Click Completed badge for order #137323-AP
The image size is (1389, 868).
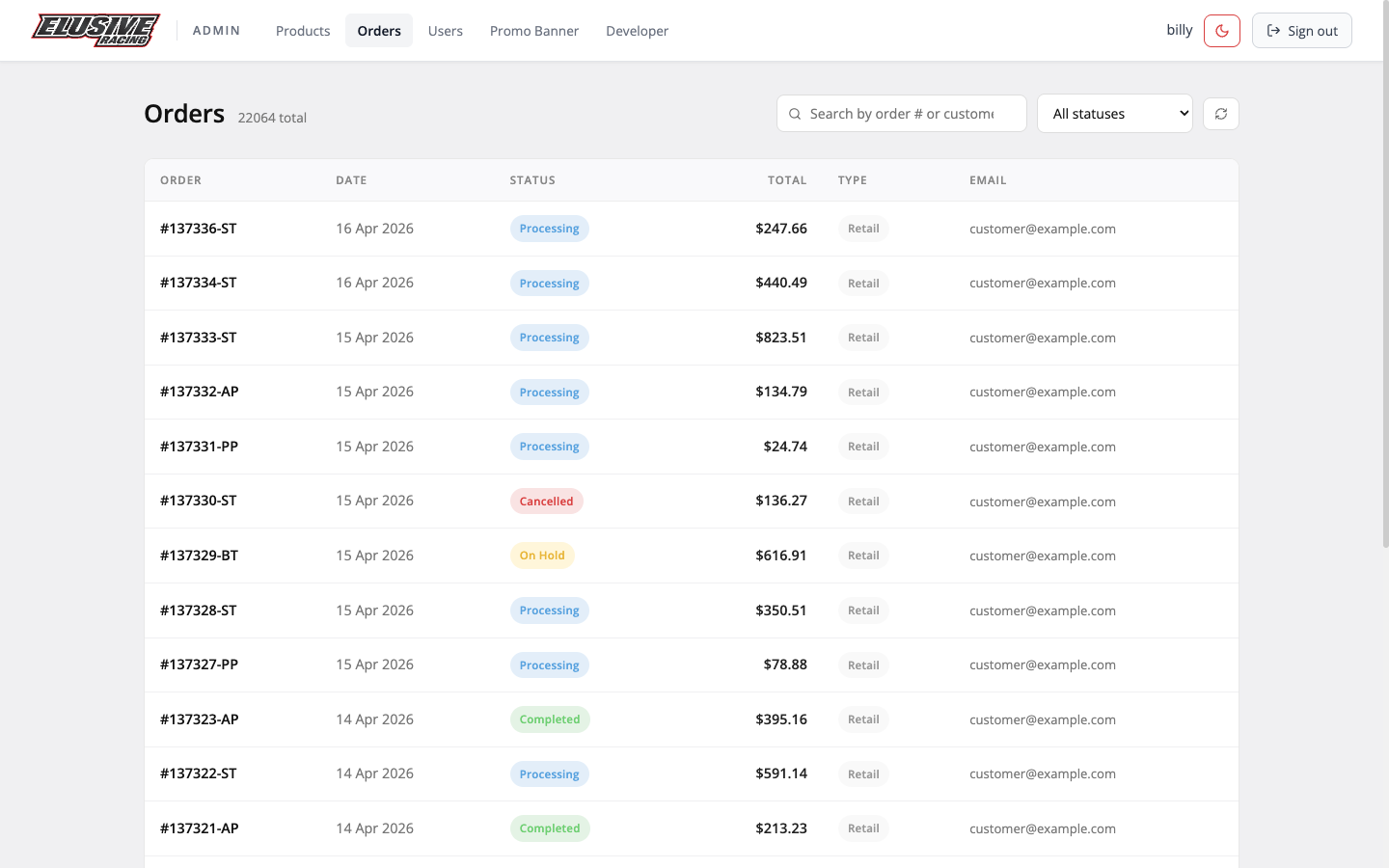(550, 719)
